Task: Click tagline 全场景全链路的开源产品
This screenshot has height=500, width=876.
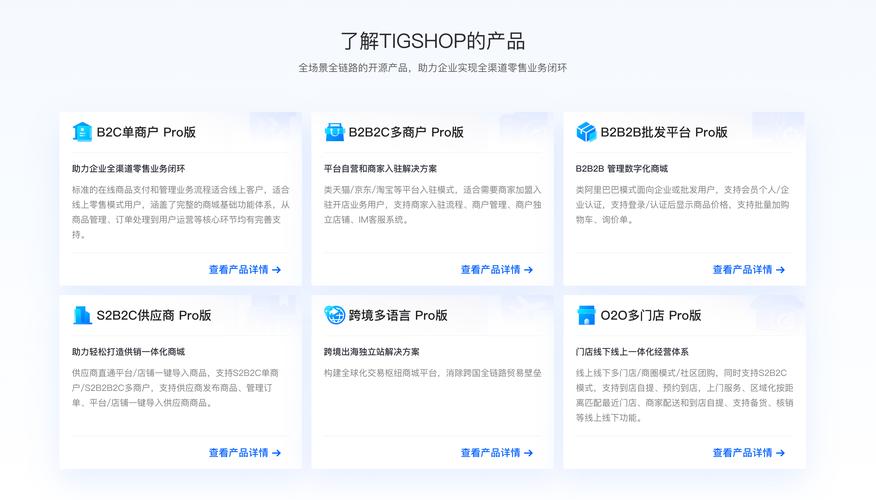Action: 353,68
